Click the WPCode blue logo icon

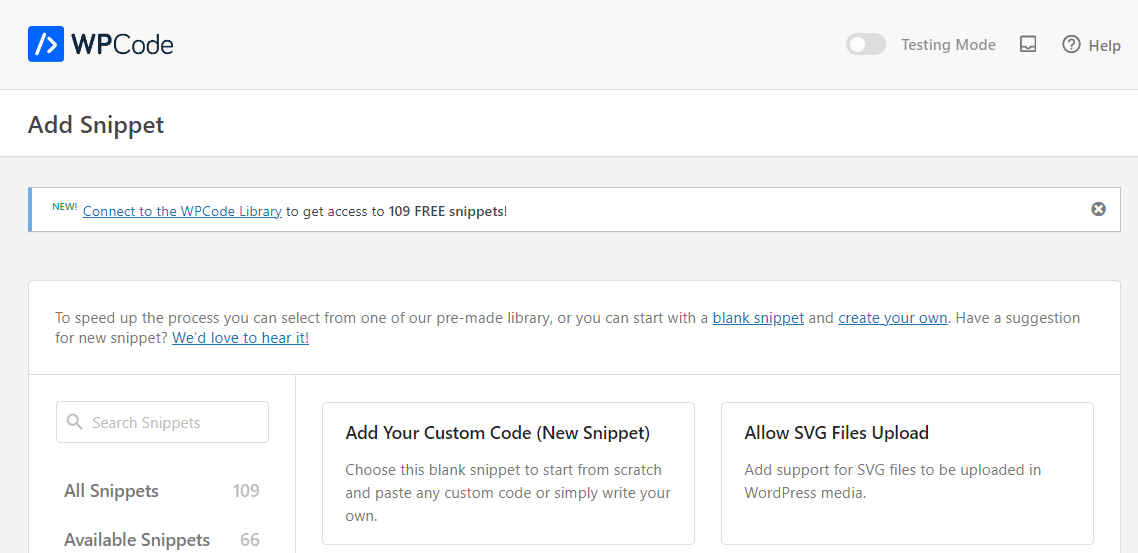tap(46, 45)
